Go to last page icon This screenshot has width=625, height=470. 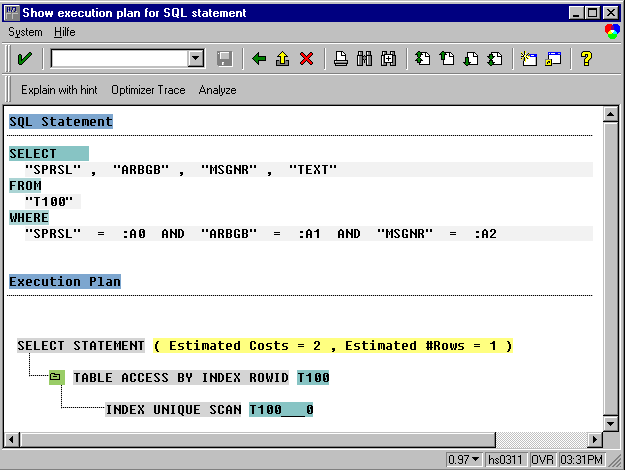click(x=494, y=59)
